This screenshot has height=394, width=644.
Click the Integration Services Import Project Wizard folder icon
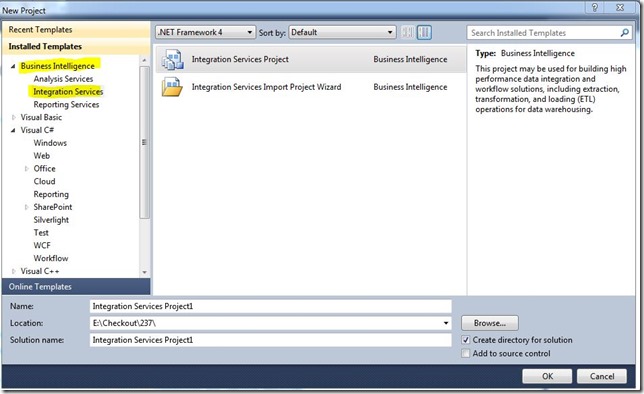point(172,87)
